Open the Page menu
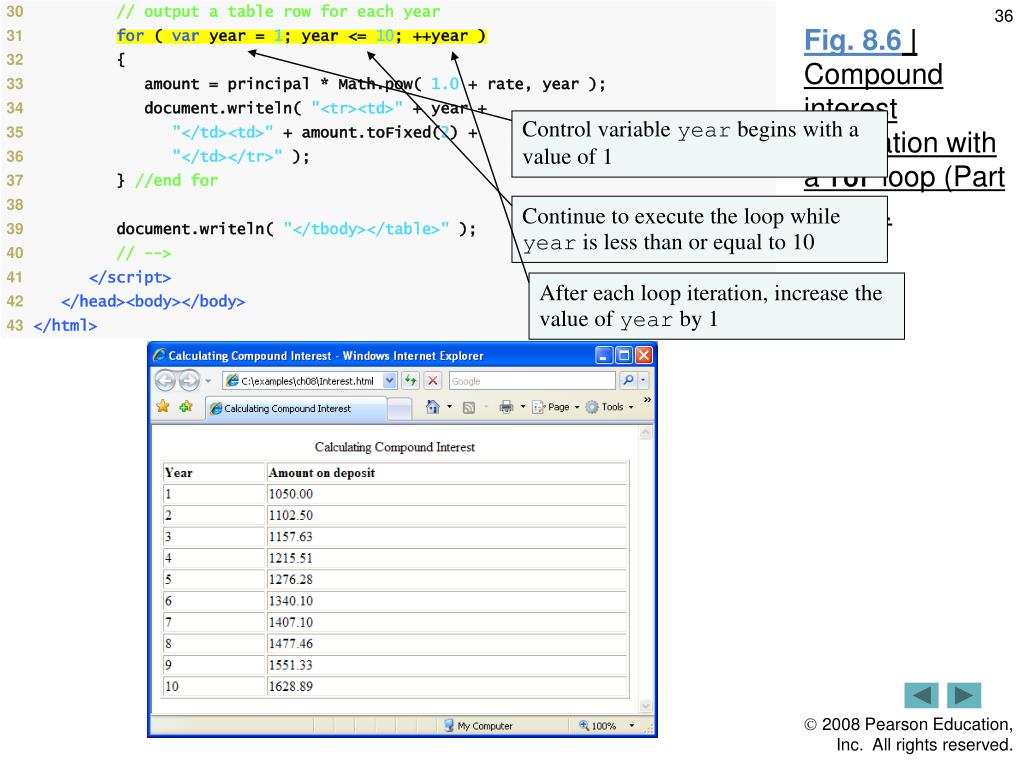This screenshot has width=1024, height=768. tap(556, 407)
